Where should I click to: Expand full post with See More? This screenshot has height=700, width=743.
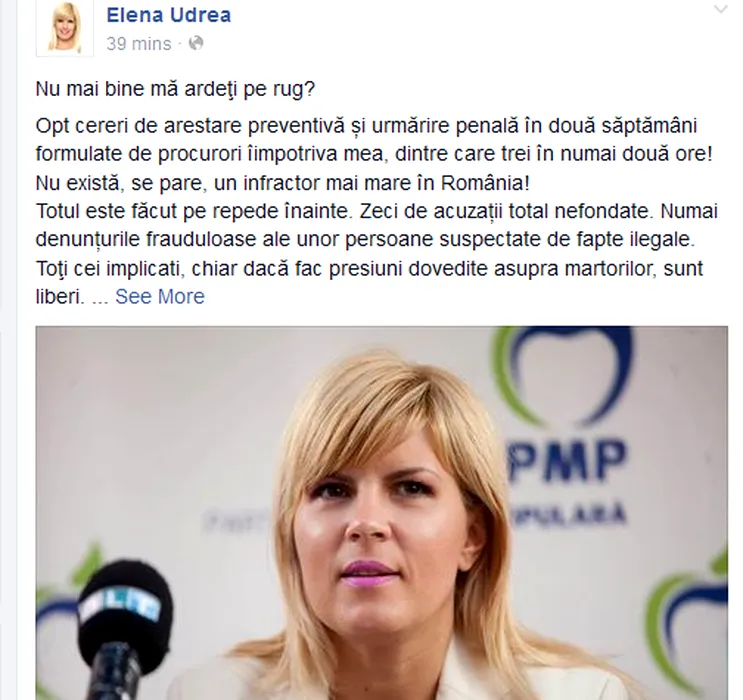(x=160, y=297)
